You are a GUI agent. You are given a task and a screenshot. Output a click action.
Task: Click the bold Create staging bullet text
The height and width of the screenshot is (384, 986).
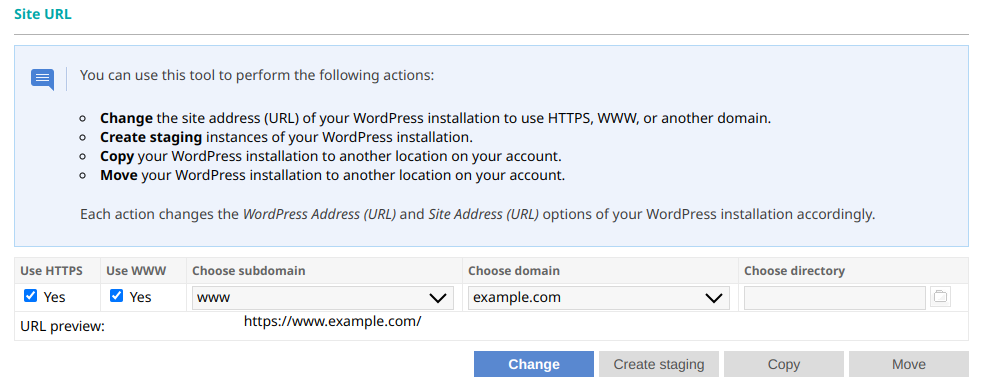[x=151, y=137]
